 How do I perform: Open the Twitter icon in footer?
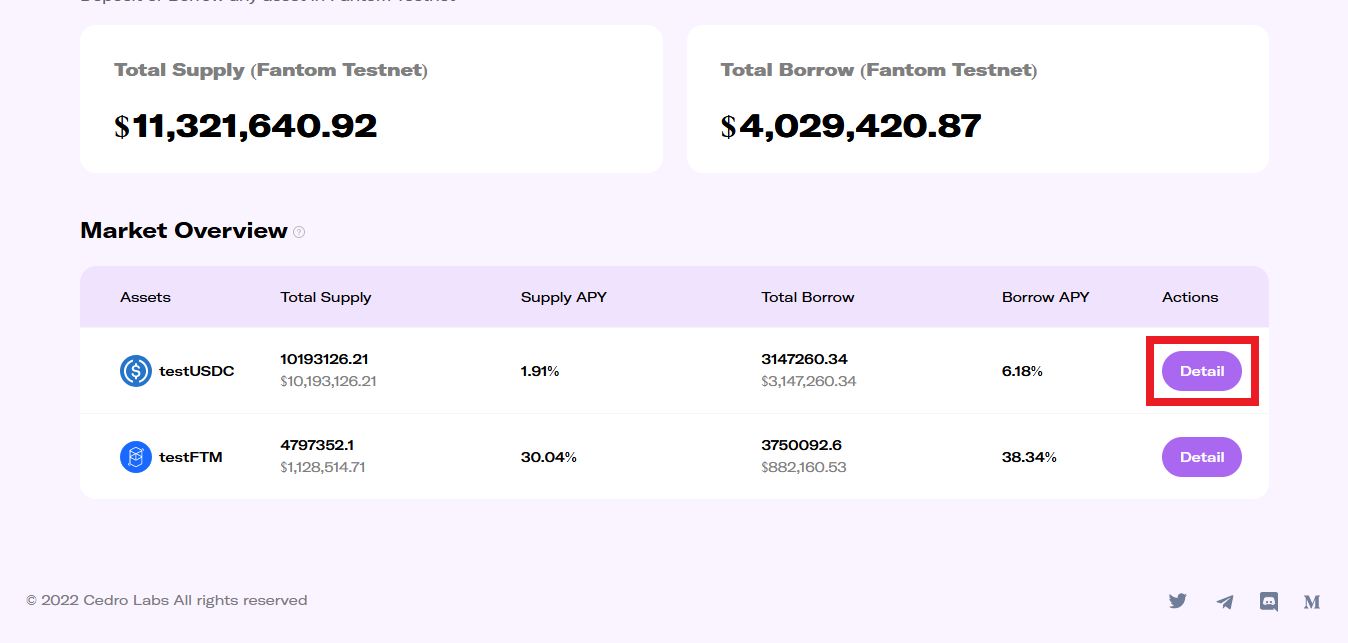click(1178, 601)
